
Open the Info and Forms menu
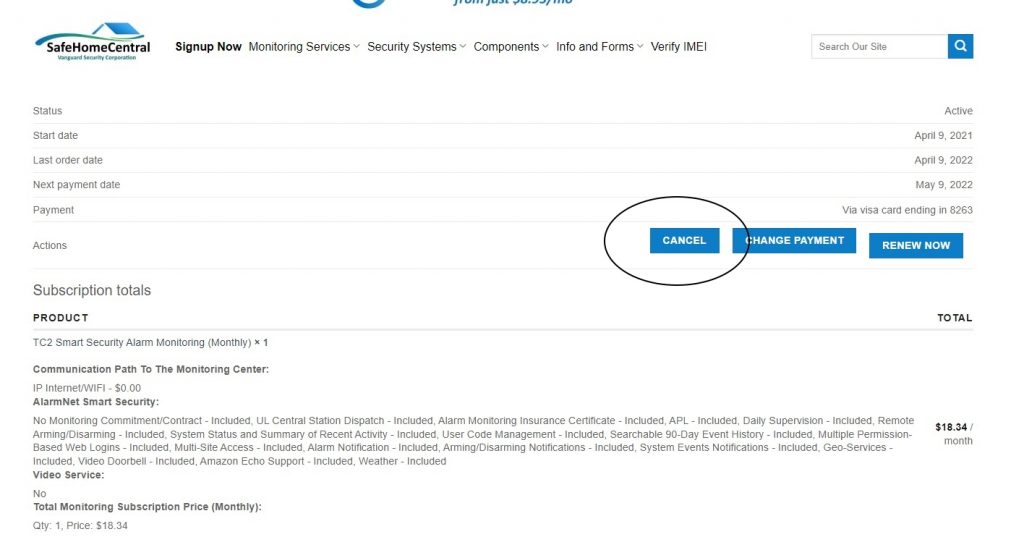[595, 47]
